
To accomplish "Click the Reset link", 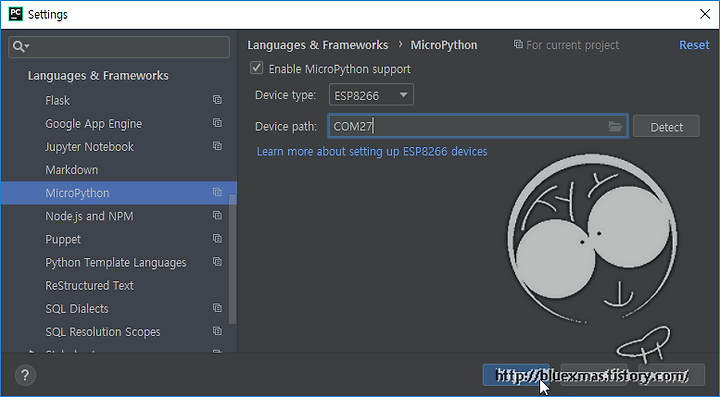I will (x=694, y=45).
